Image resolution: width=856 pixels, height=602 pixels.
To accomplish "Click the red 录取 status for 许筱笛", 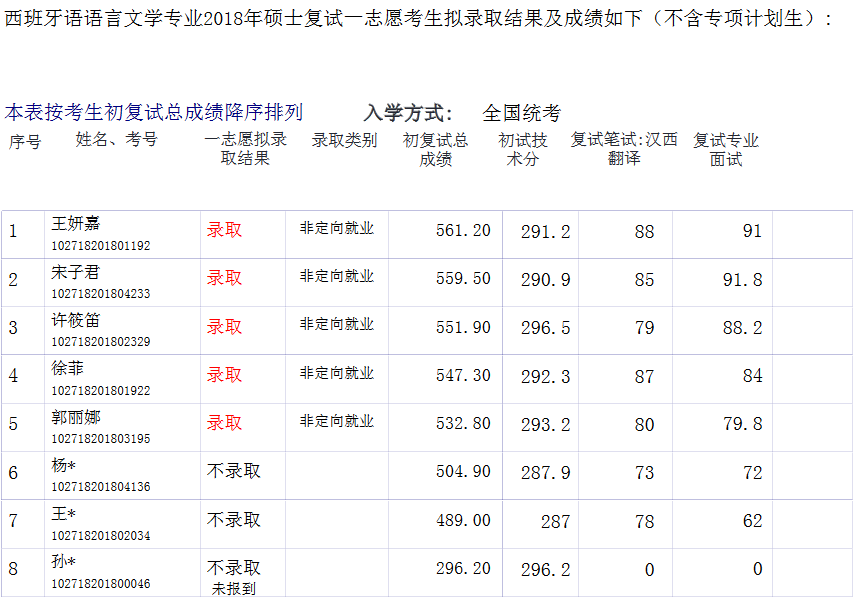I will (224, 327).
